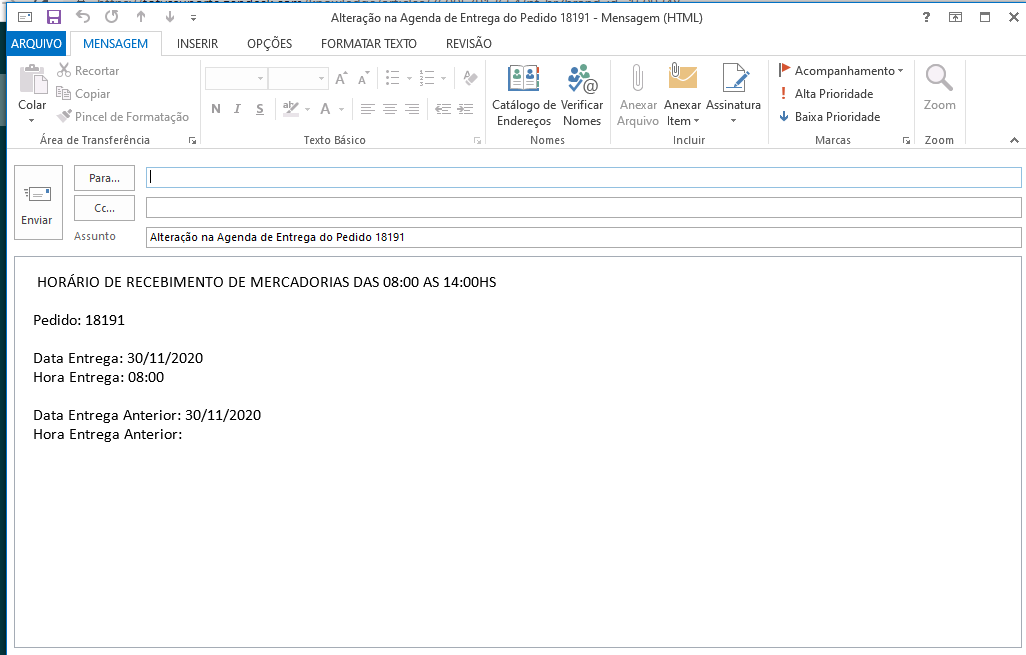This screenshot has height=655, width=1026.
Task: Open Marcas group dialog launcher
Action: [x=906, y=140]
